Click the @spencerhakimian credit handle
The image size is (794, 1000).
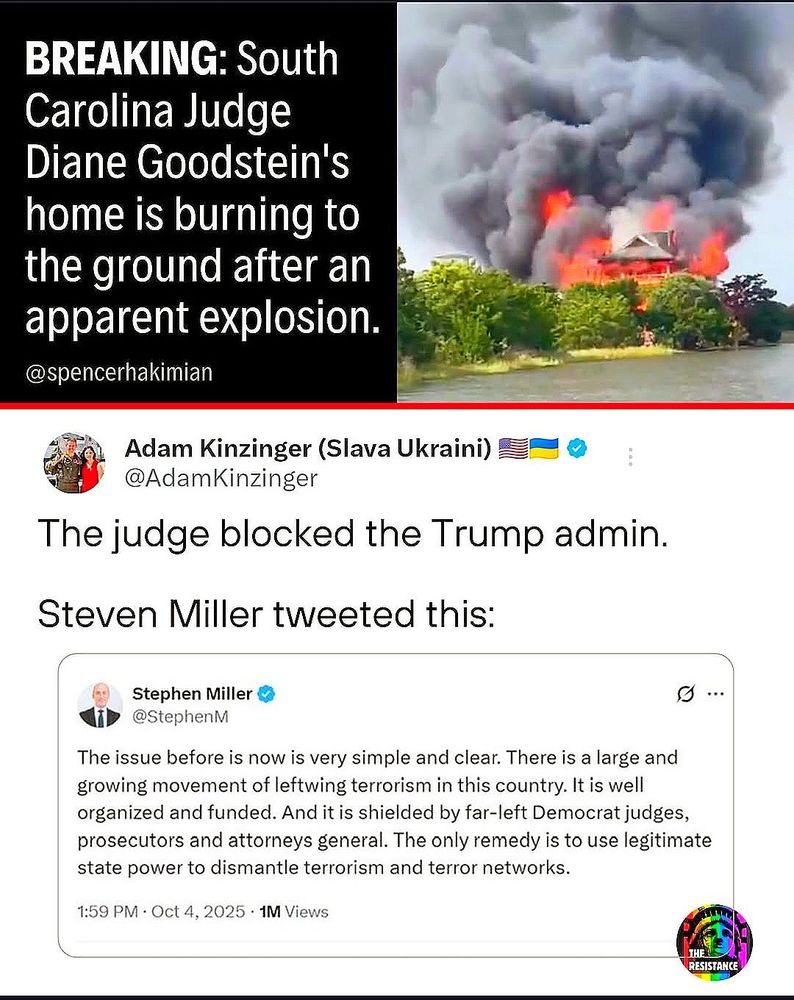[x=119, y=372]
